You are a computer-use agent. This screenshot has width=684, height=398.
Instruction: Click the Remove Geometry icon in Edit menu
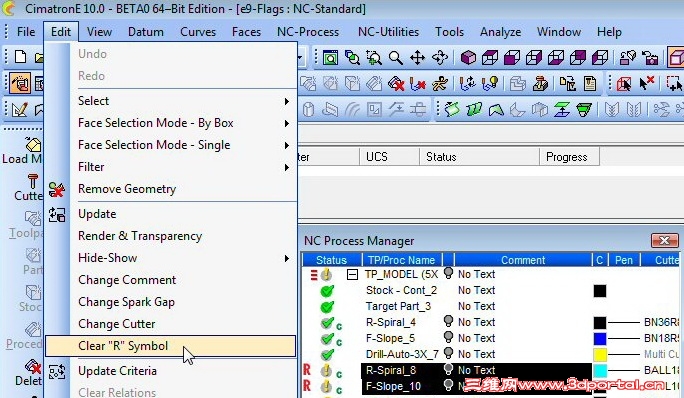(57, 189)
